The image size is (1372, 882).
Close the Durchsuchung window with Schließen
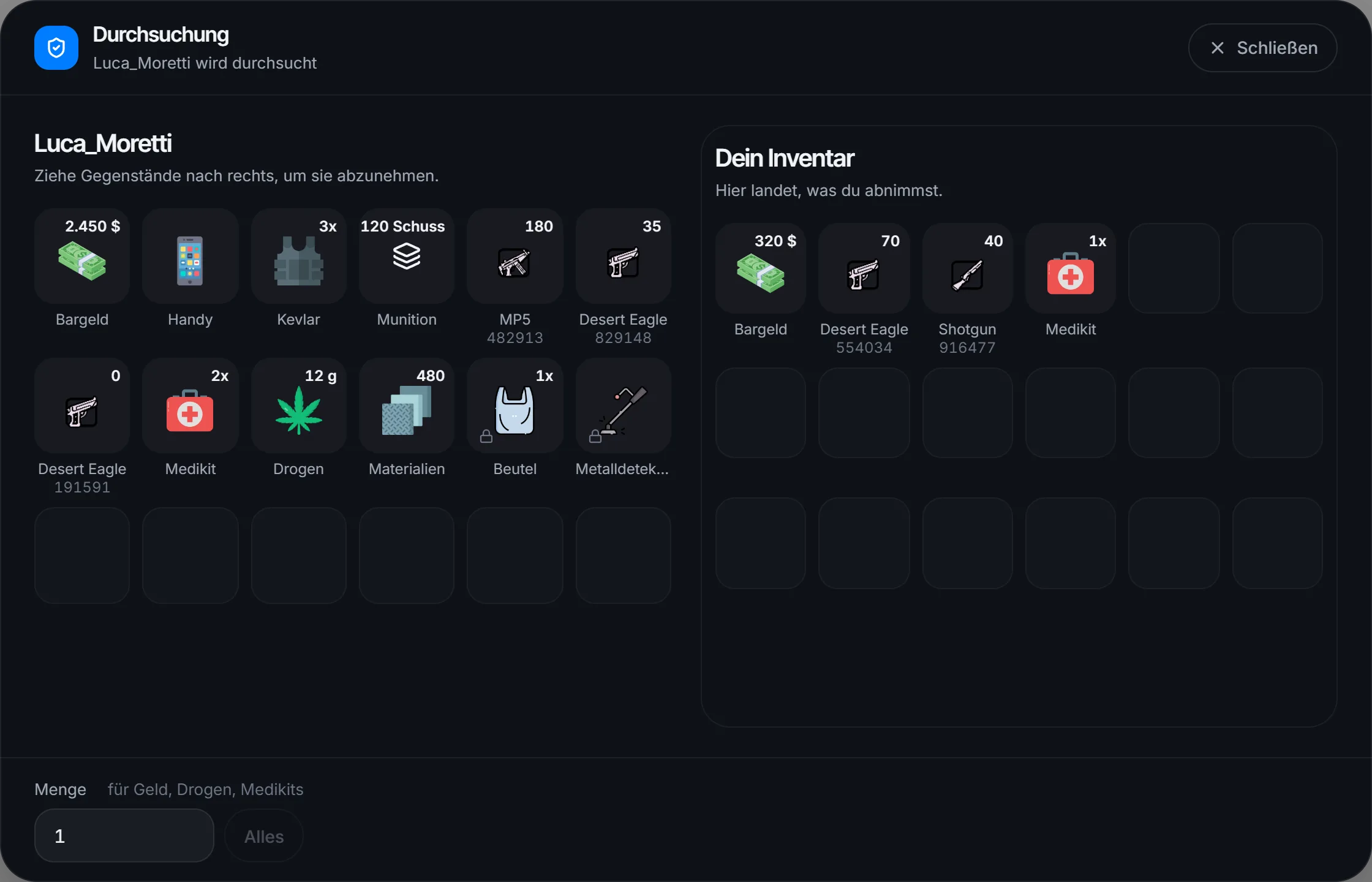pyautogui.click(x=1262, y=48)
